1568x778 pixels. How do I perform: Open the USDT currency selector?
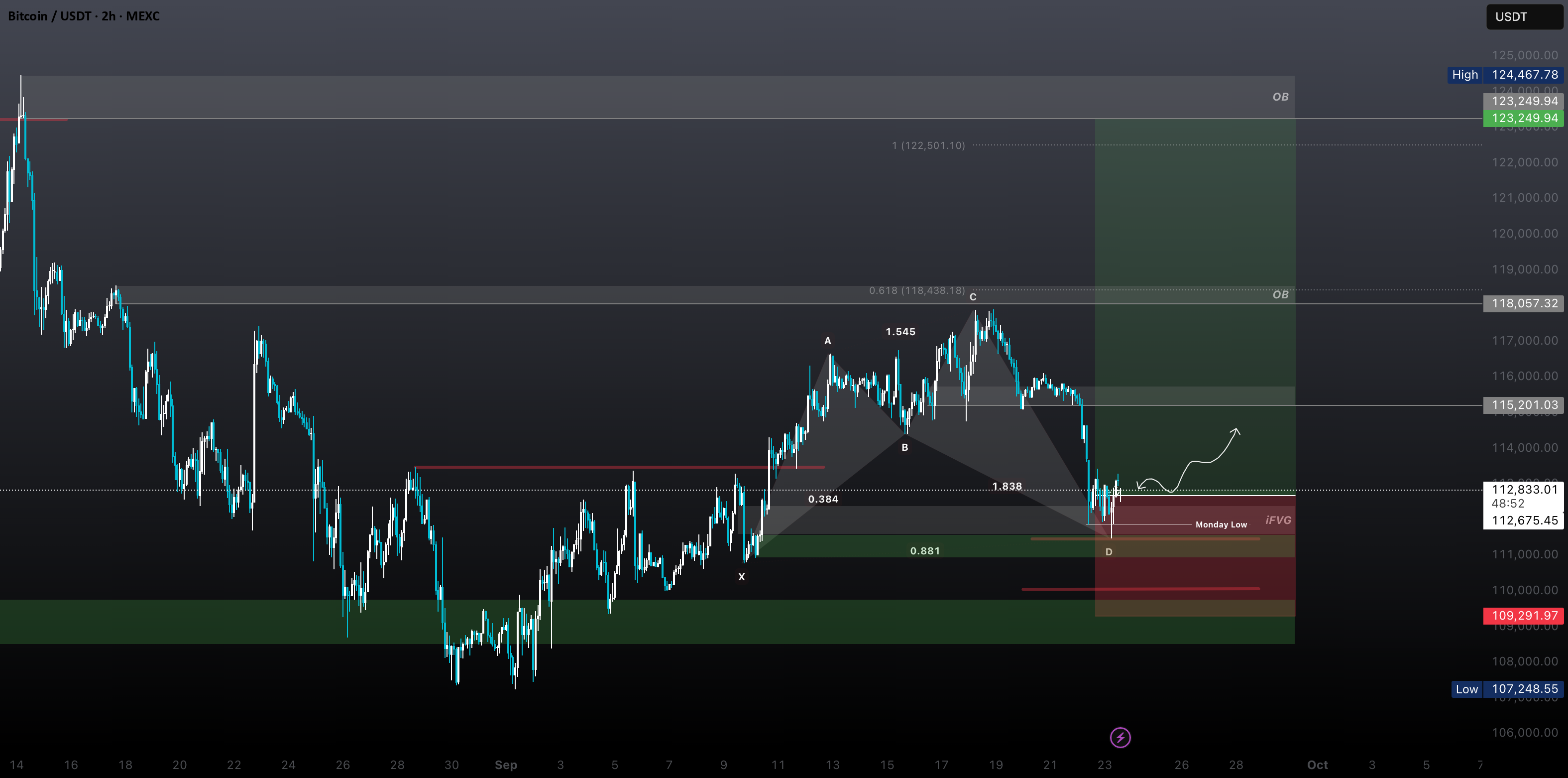coord(1524,16)
